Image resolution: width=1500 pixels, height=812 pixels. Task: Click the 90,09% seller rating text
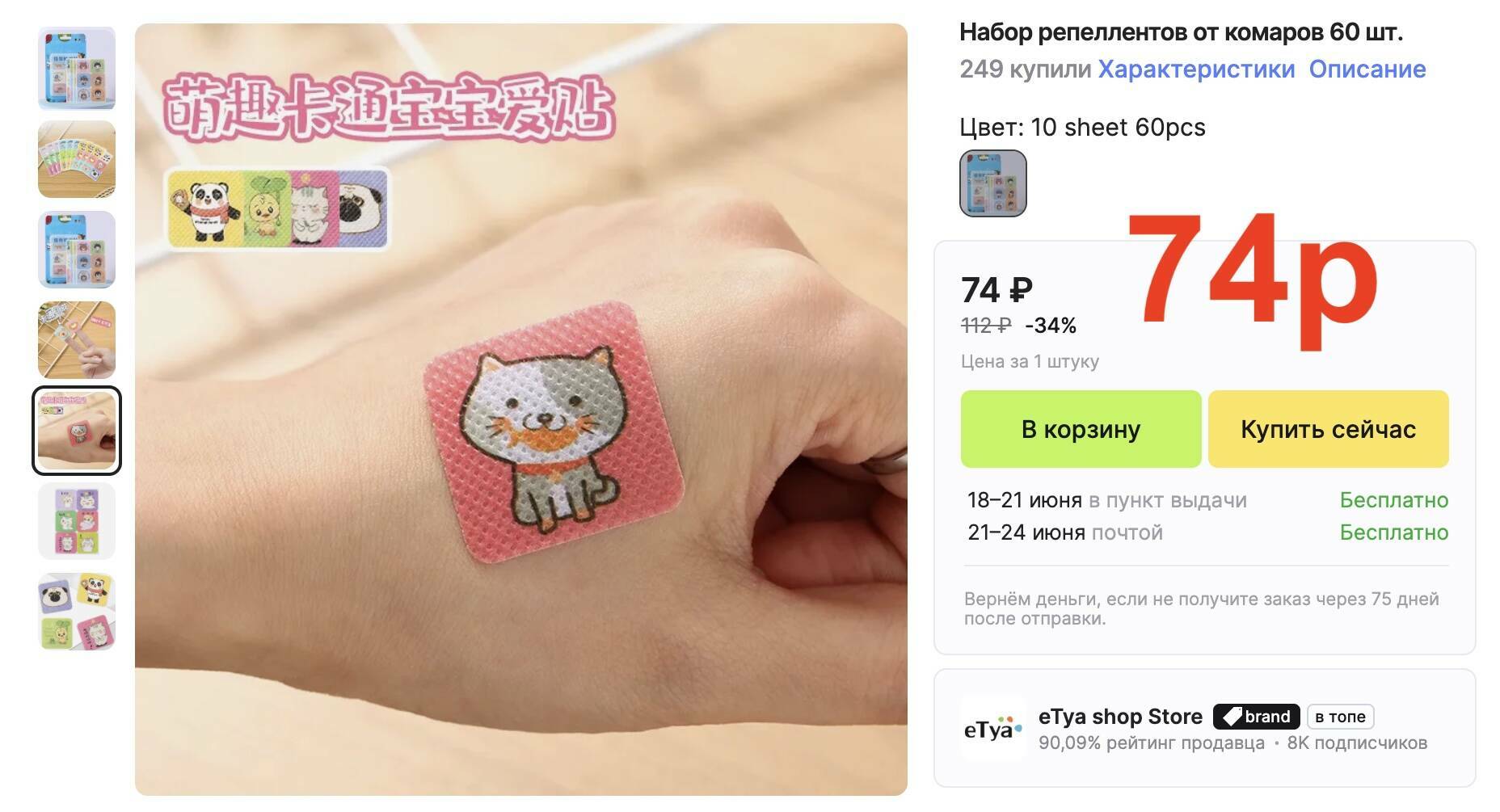tap(1151, 743)
